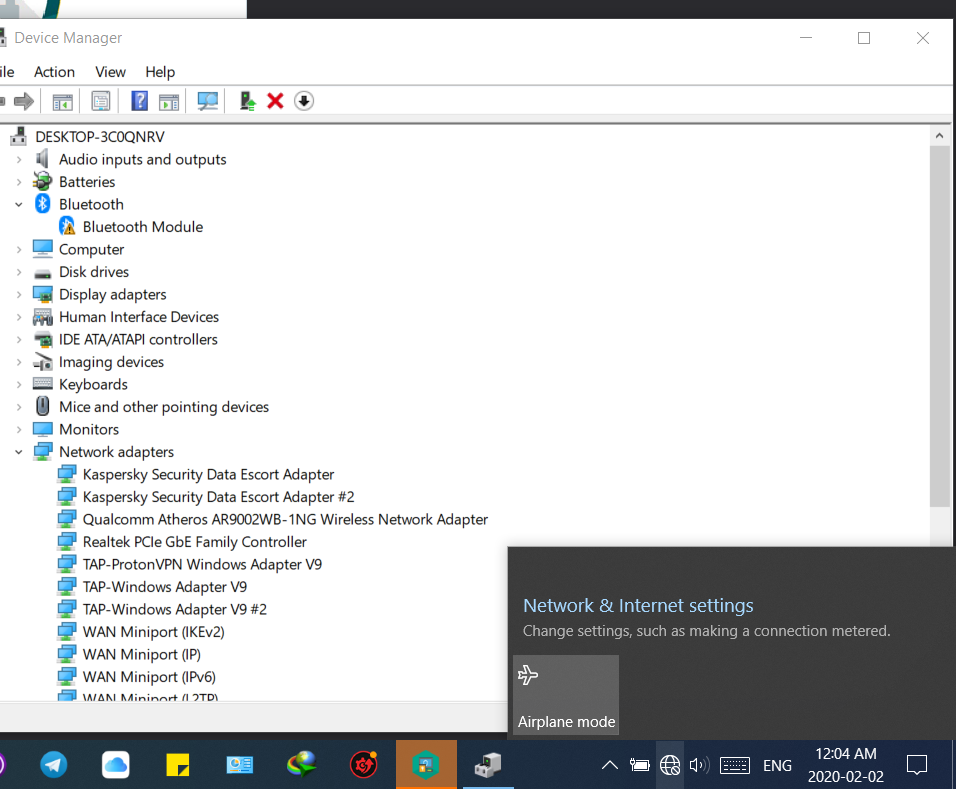Open the View menu
This screenshot has height=789, width=956.
click(110, 72)
